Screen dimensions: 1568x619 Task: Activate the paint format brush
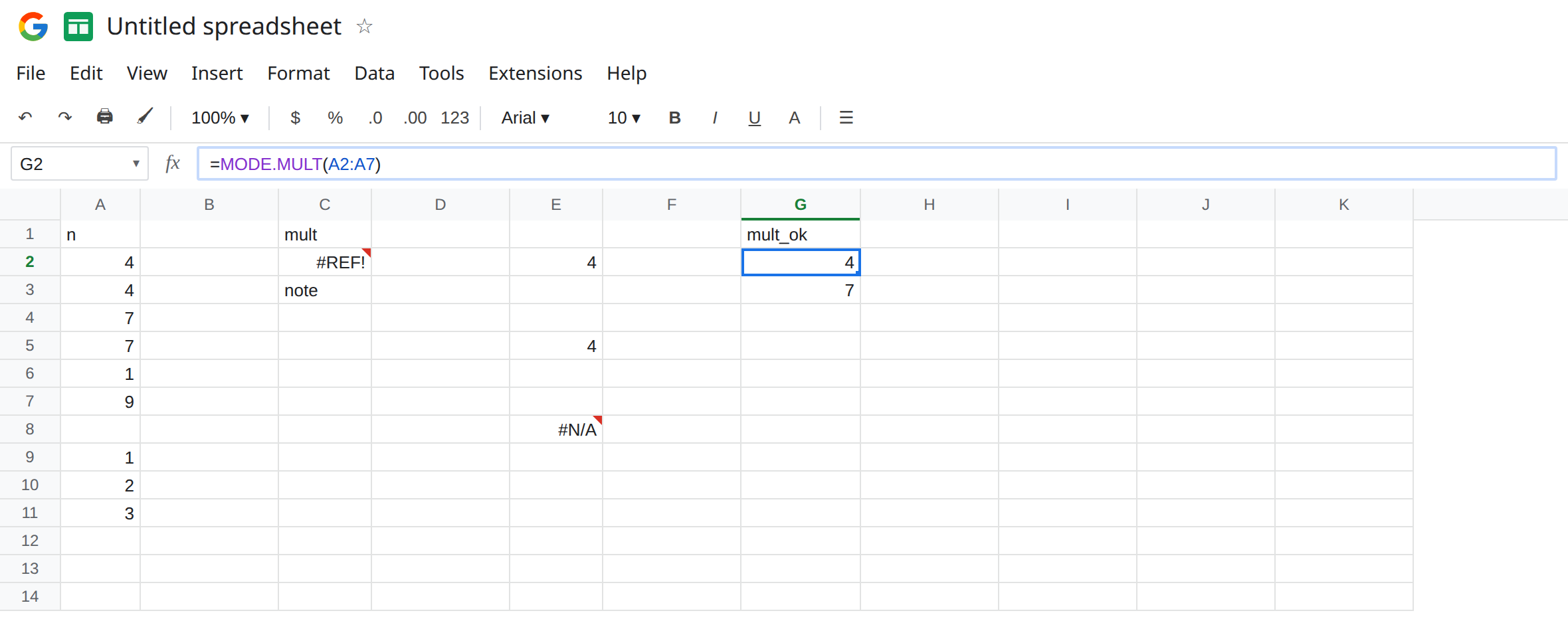(145, 117)
